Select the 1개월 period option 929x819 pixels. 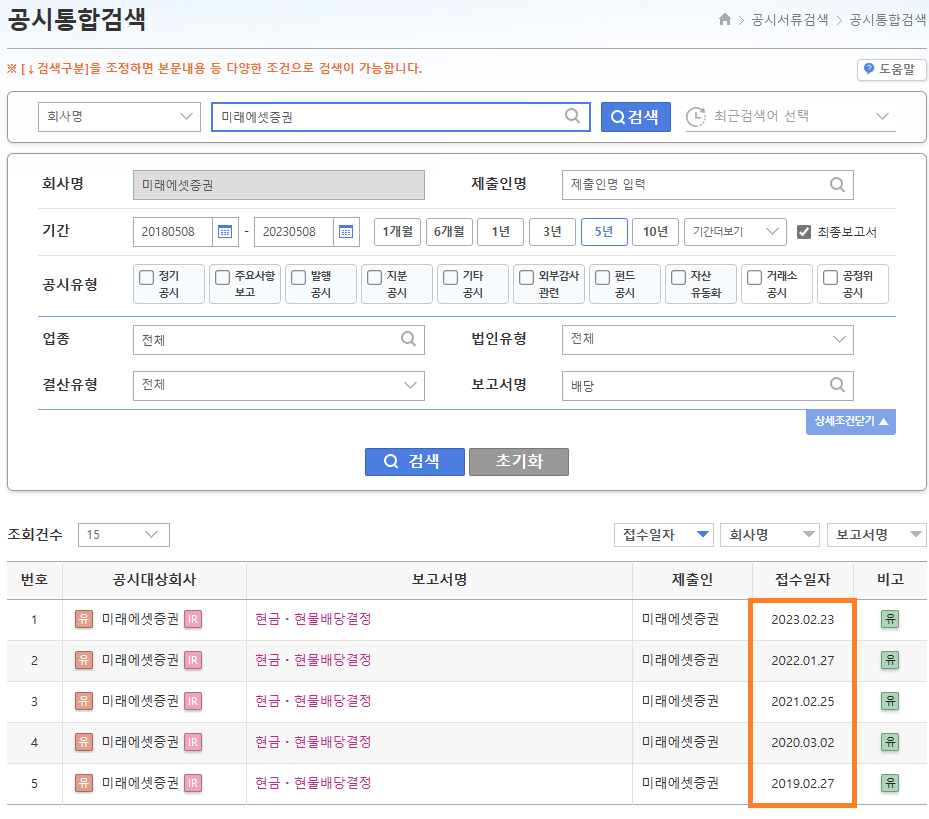pos(397,232)
